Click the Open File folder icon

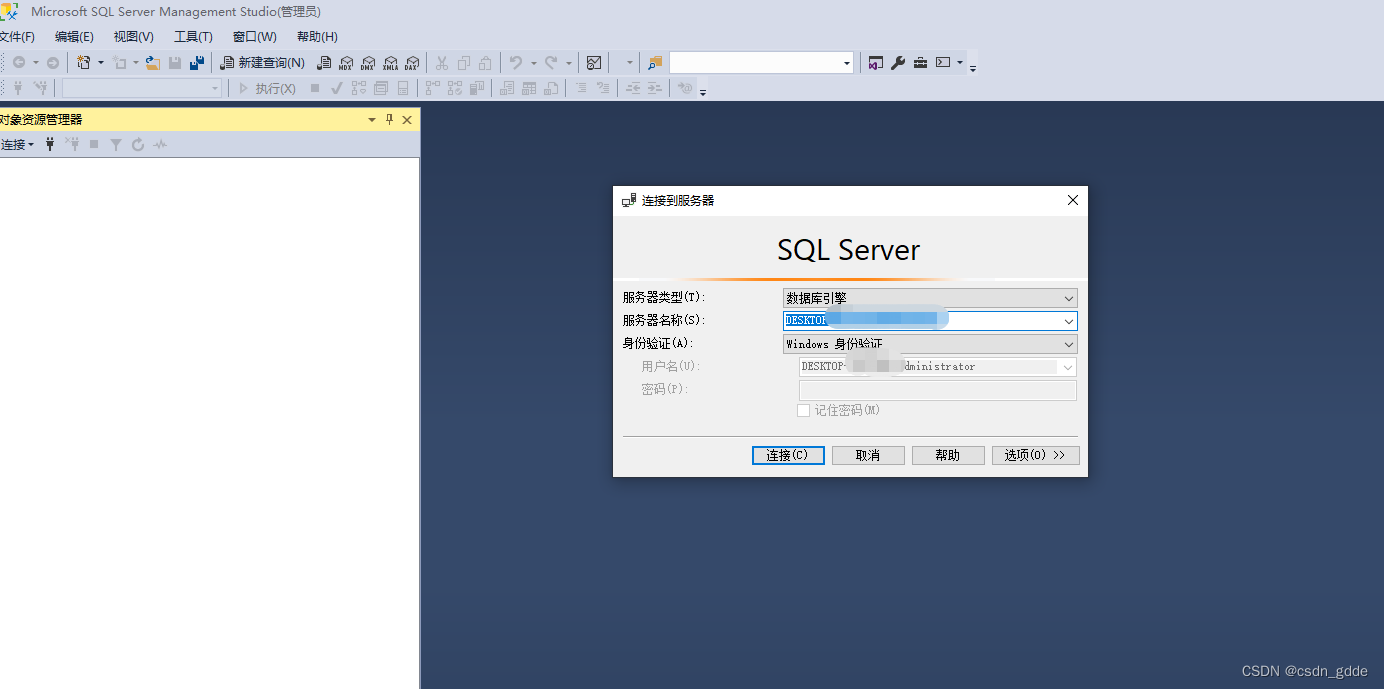[153, 62]
